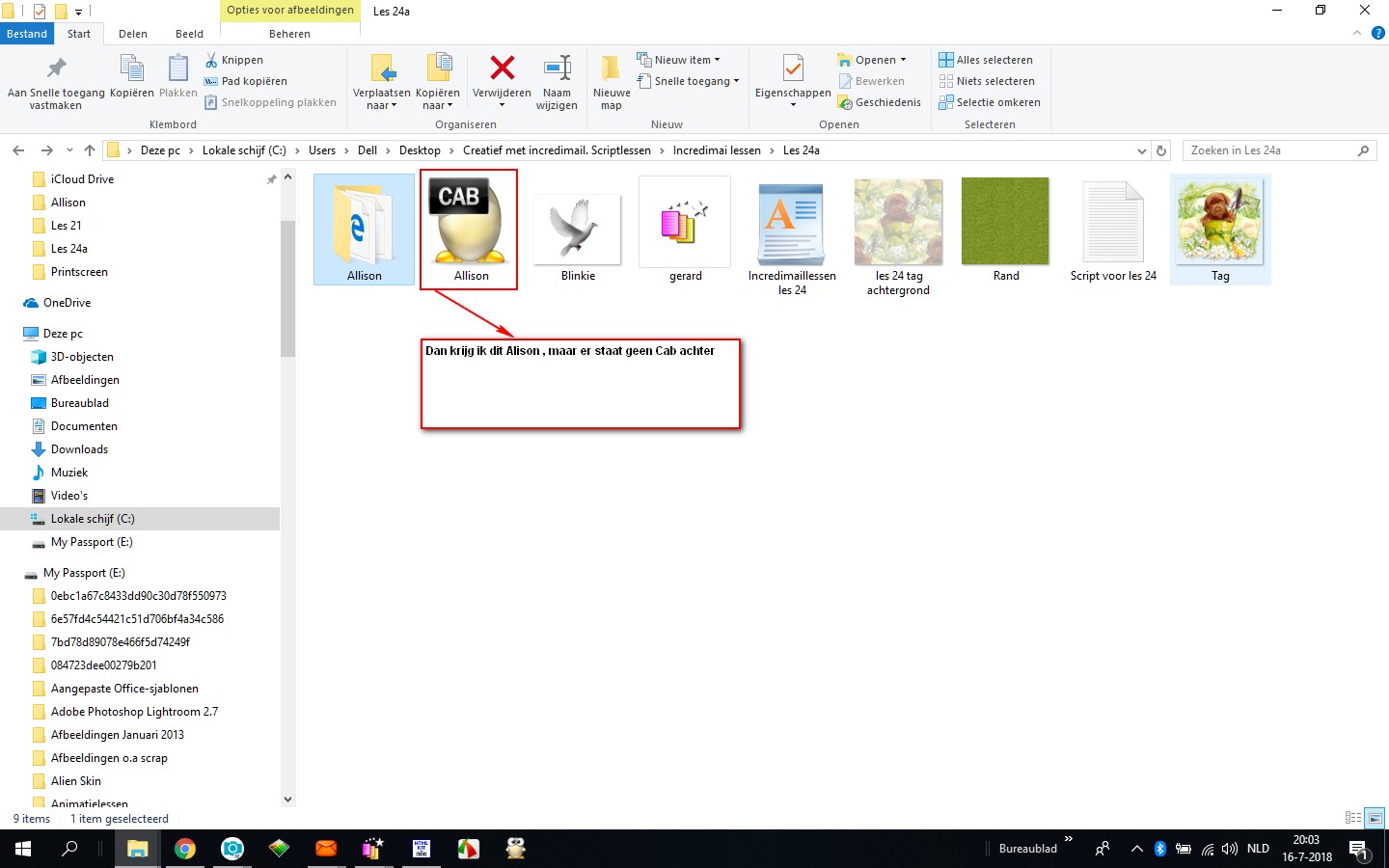Screen dimensions: 1389x868
Task: Click Bewerken in ribbon
Action: [872, 81]
